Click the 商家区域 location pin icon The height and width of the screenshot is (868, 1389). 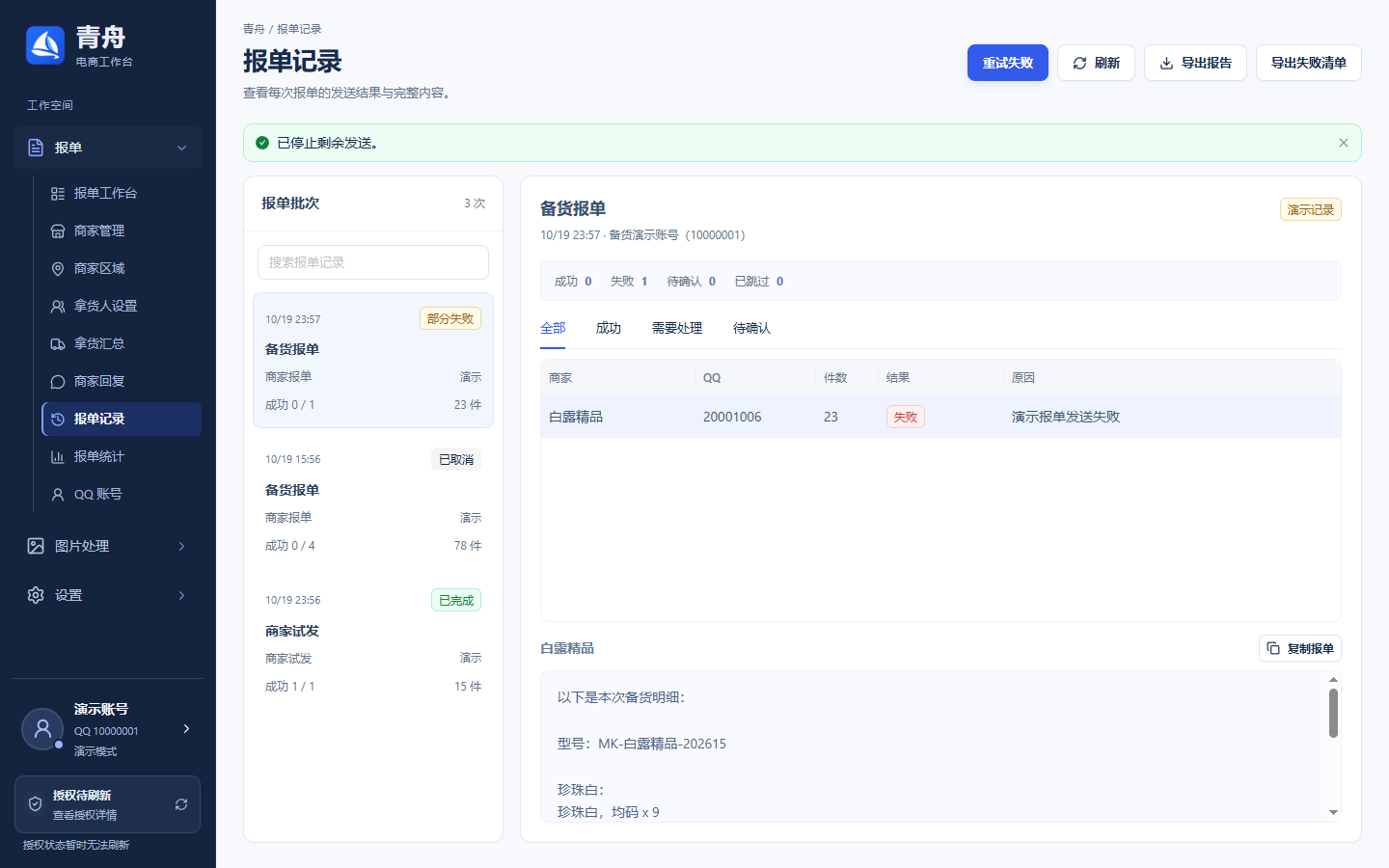coord(58,268)
